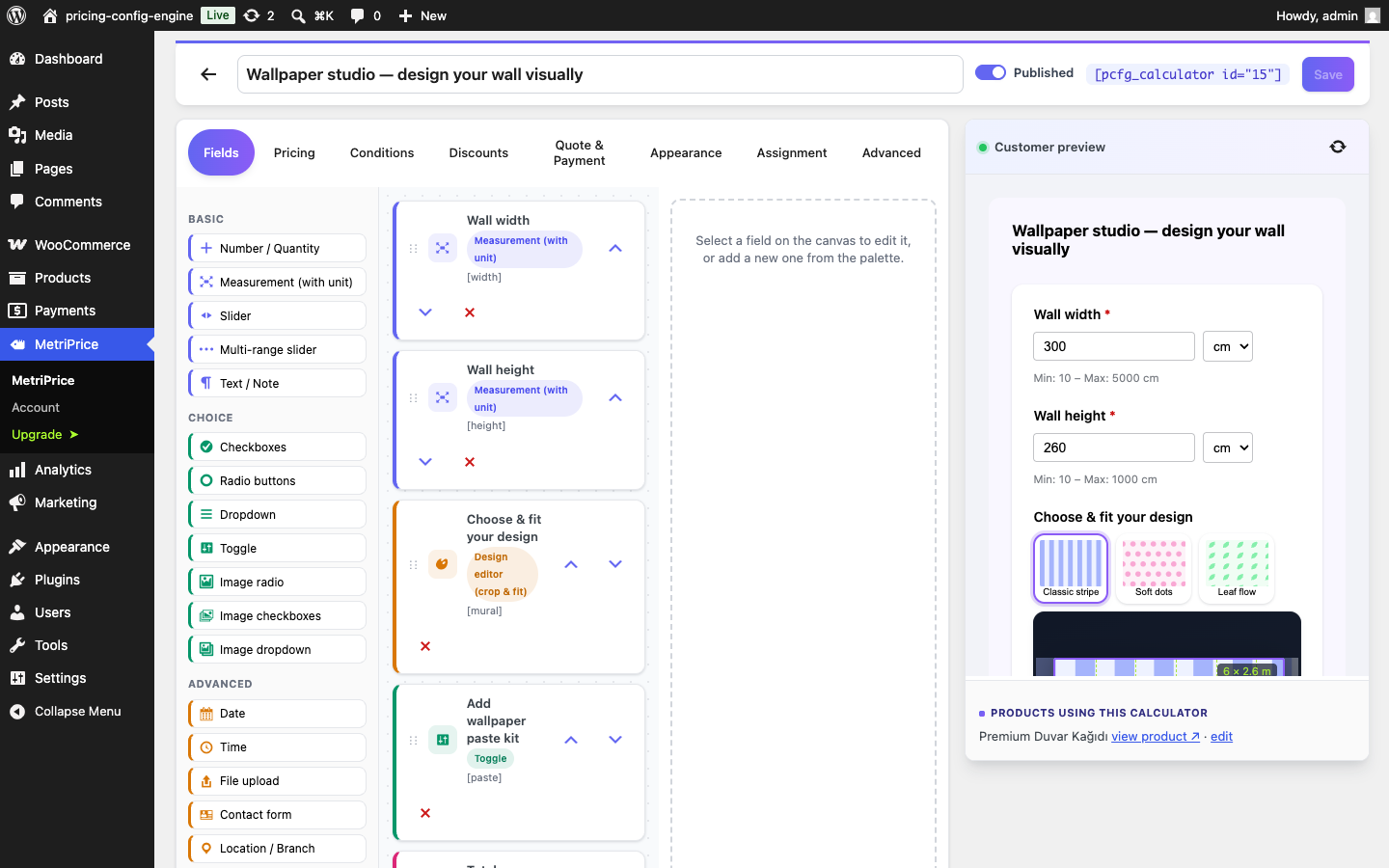This screenshot has width=1389, height=868.
Task: Add a Measurement (with unit) field
Action: pos(278,282)
